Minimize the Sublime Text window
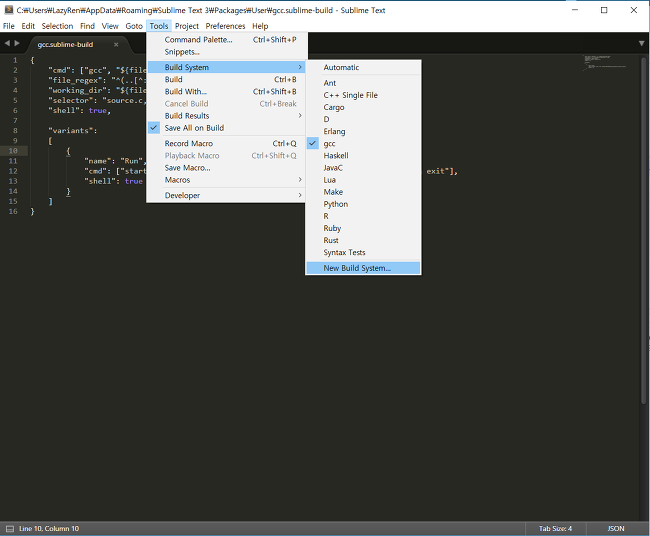The width and height of the screenshot is (650, 536). pyautogui.click(x=575, y=10)
